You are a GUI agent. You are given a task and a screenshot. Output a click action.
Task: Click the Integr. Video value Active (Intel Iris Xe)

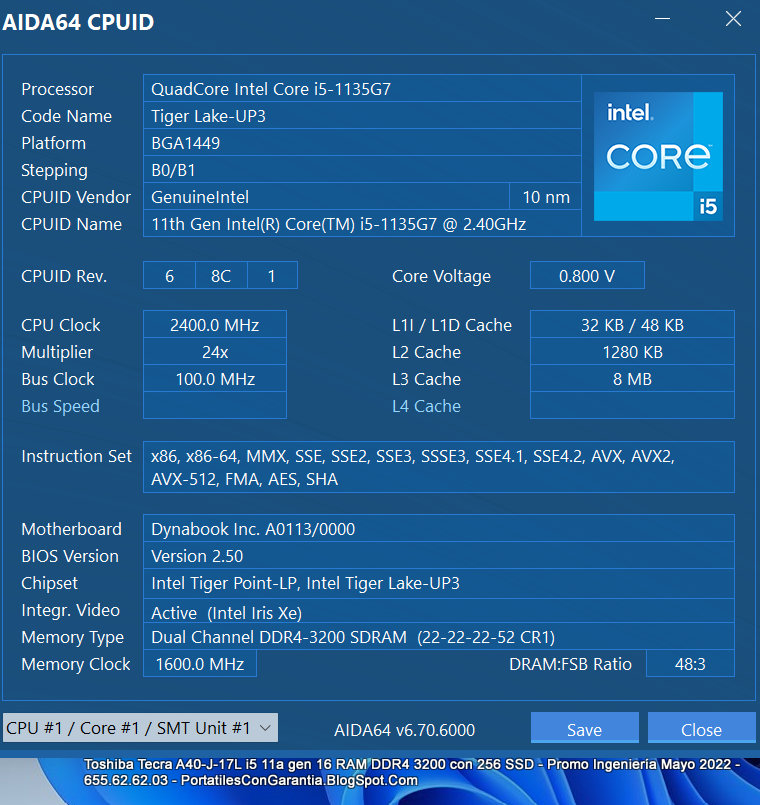pos(439,611)
